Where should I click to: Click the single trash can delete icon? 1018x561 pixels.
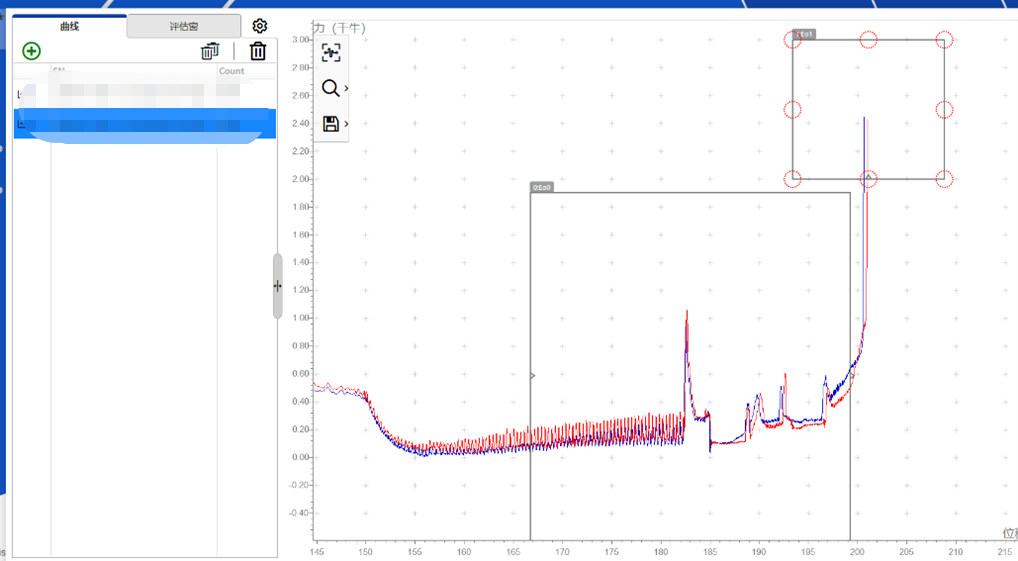point(258,51)
